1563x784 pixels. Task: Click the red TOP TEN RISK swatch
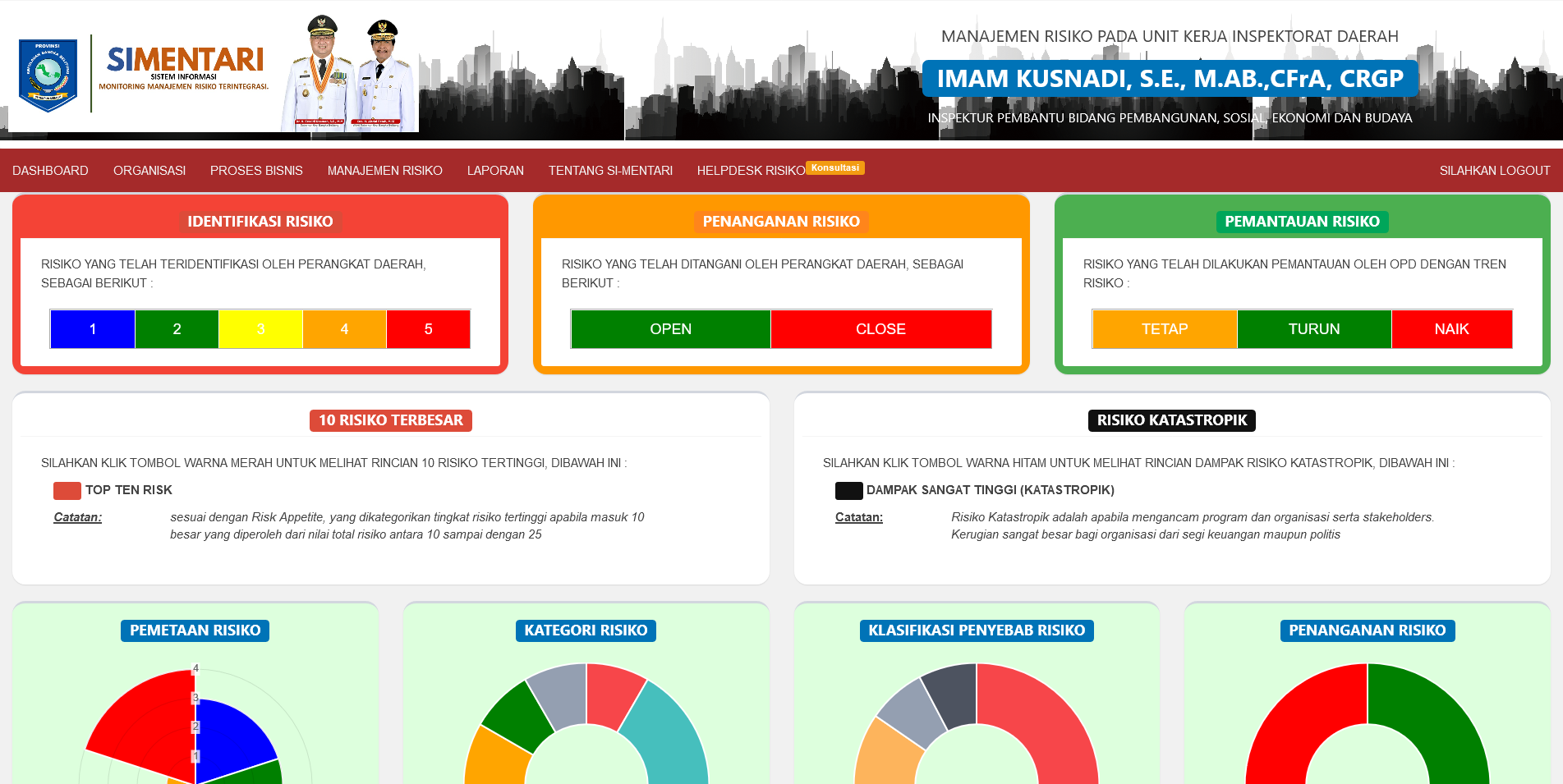click(x=67, y=491)
